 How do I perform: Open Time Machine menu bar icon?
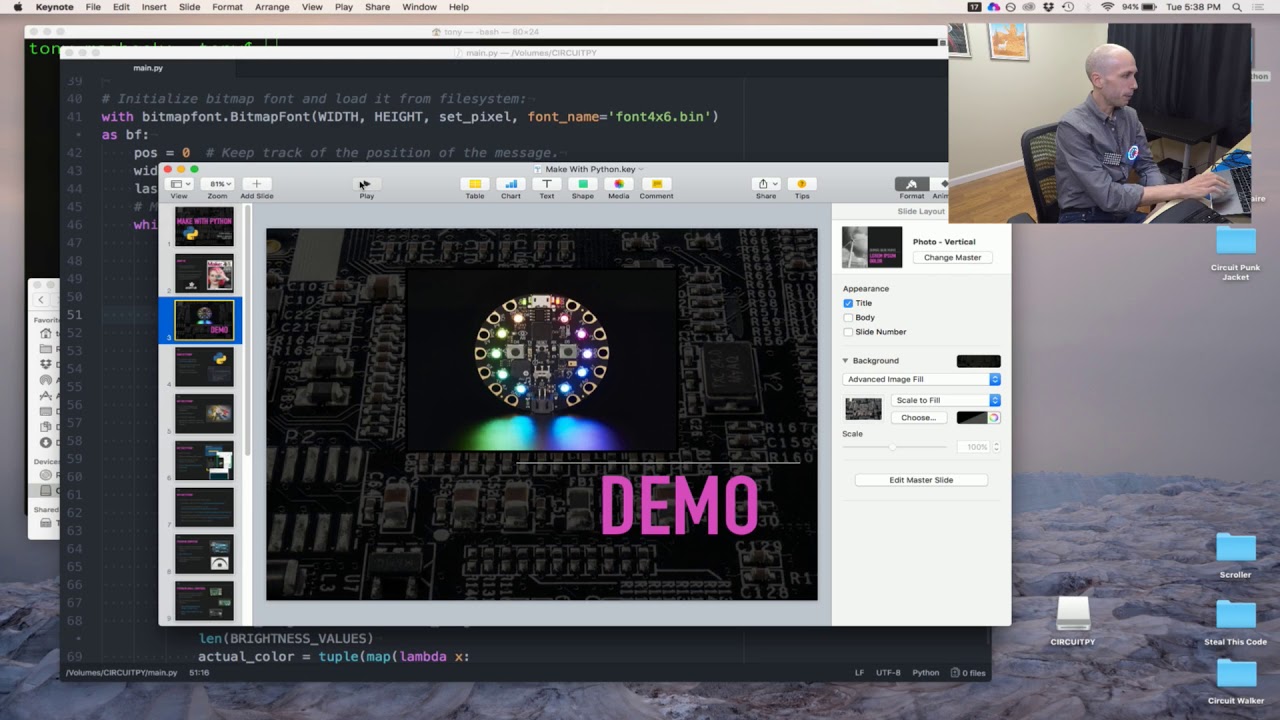tap(1068, 7)
